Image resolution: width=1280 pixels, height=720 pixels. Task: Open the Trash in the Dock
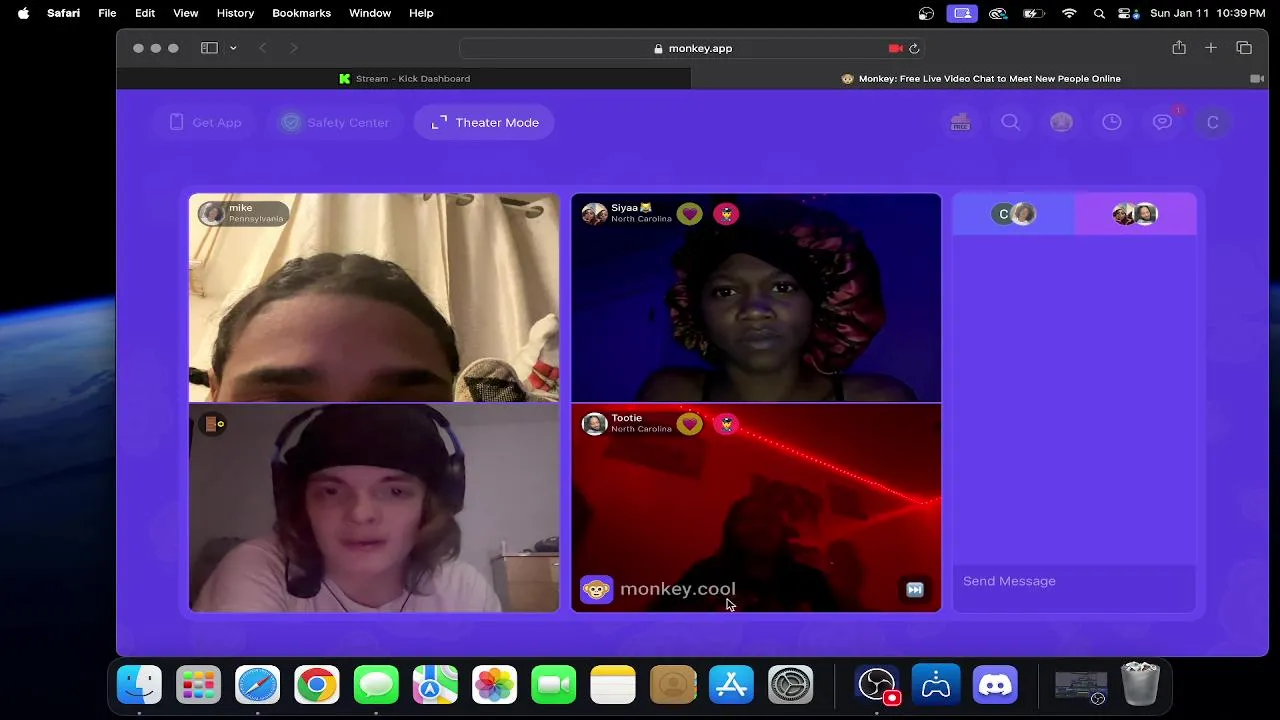pos(1140,685)
